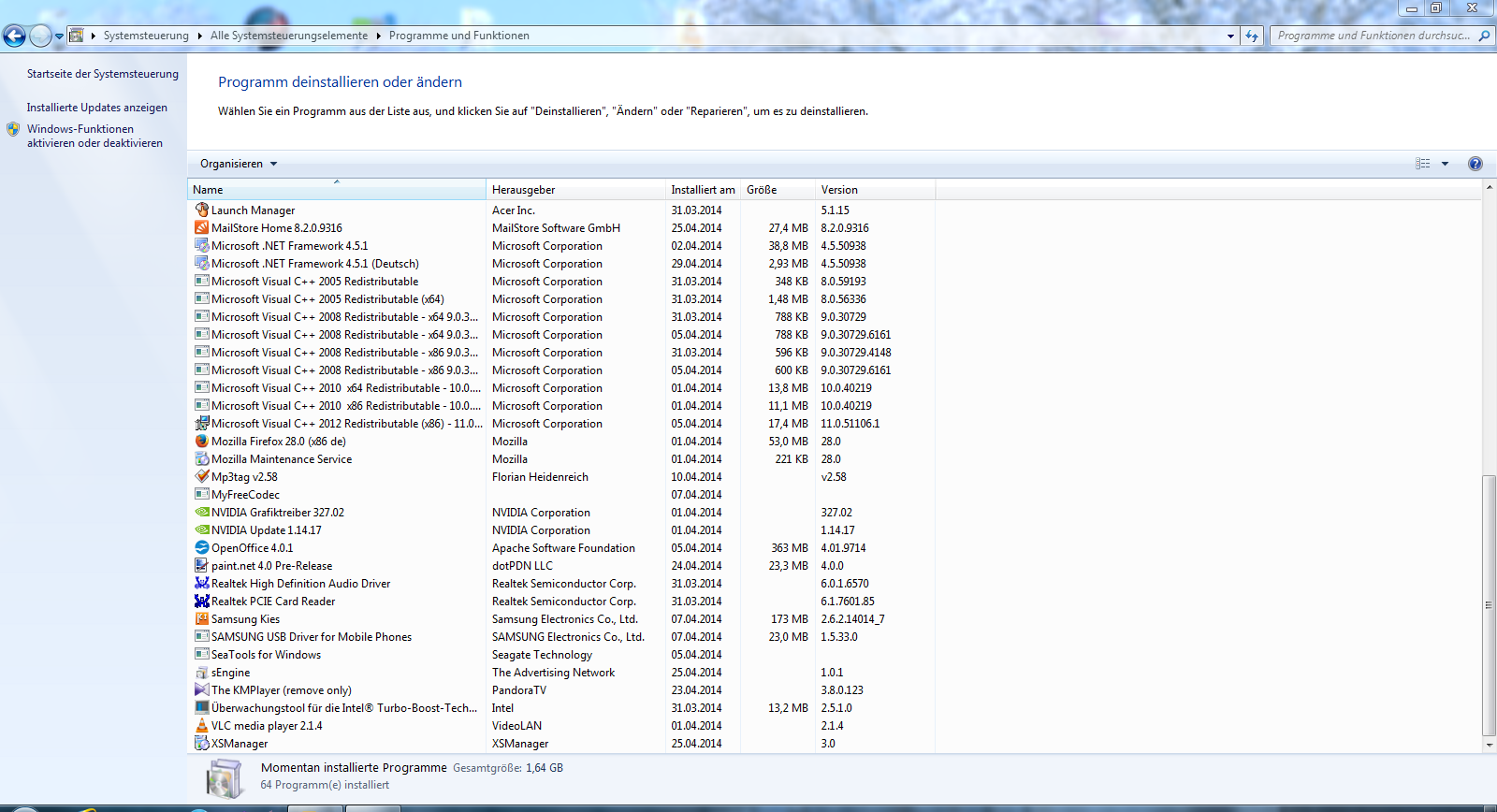Click the scrollbar down arrow
The height and width of the screenshot is (812, 1497).
click(x=1489, y=746)
